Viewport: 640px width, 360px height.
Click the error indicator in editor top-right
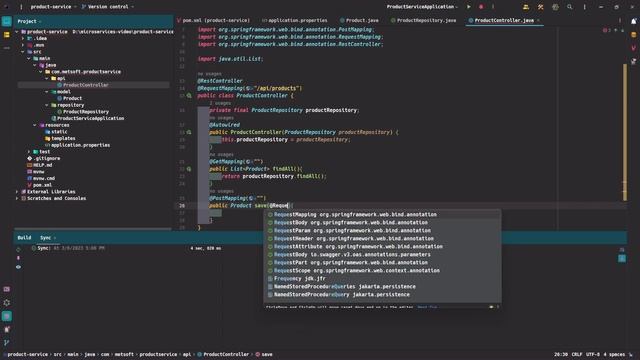607,30
